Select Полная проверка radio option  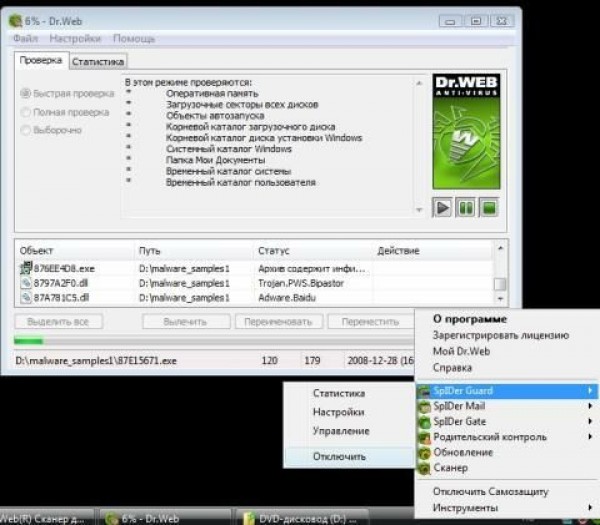(25, 112)
